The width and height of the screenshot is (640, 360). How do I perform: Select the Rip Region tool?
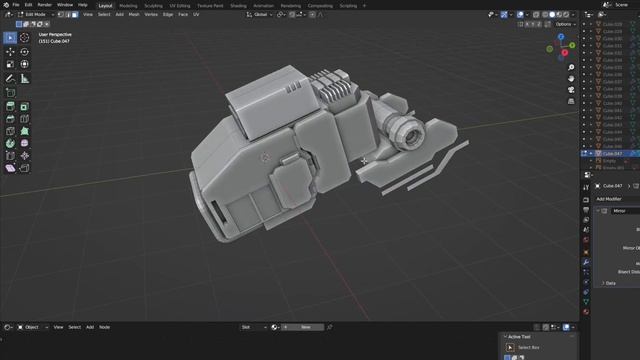pos(24,168)
